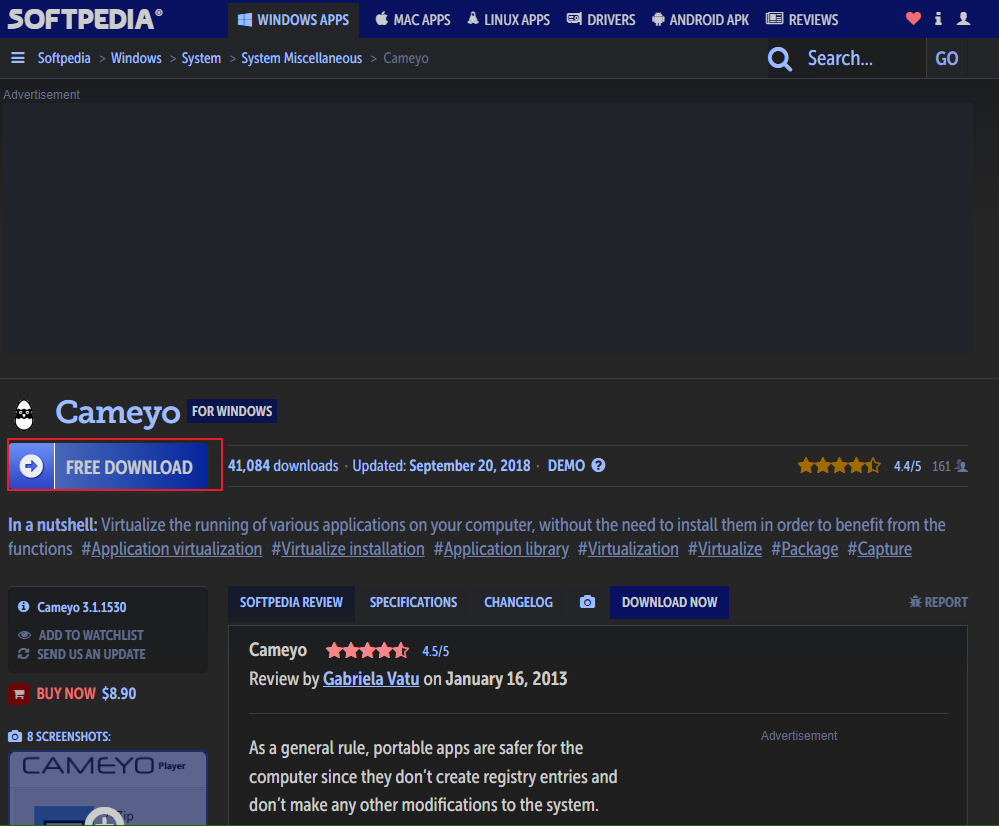Open author Gabriela Vatu link

pos(371,679)
